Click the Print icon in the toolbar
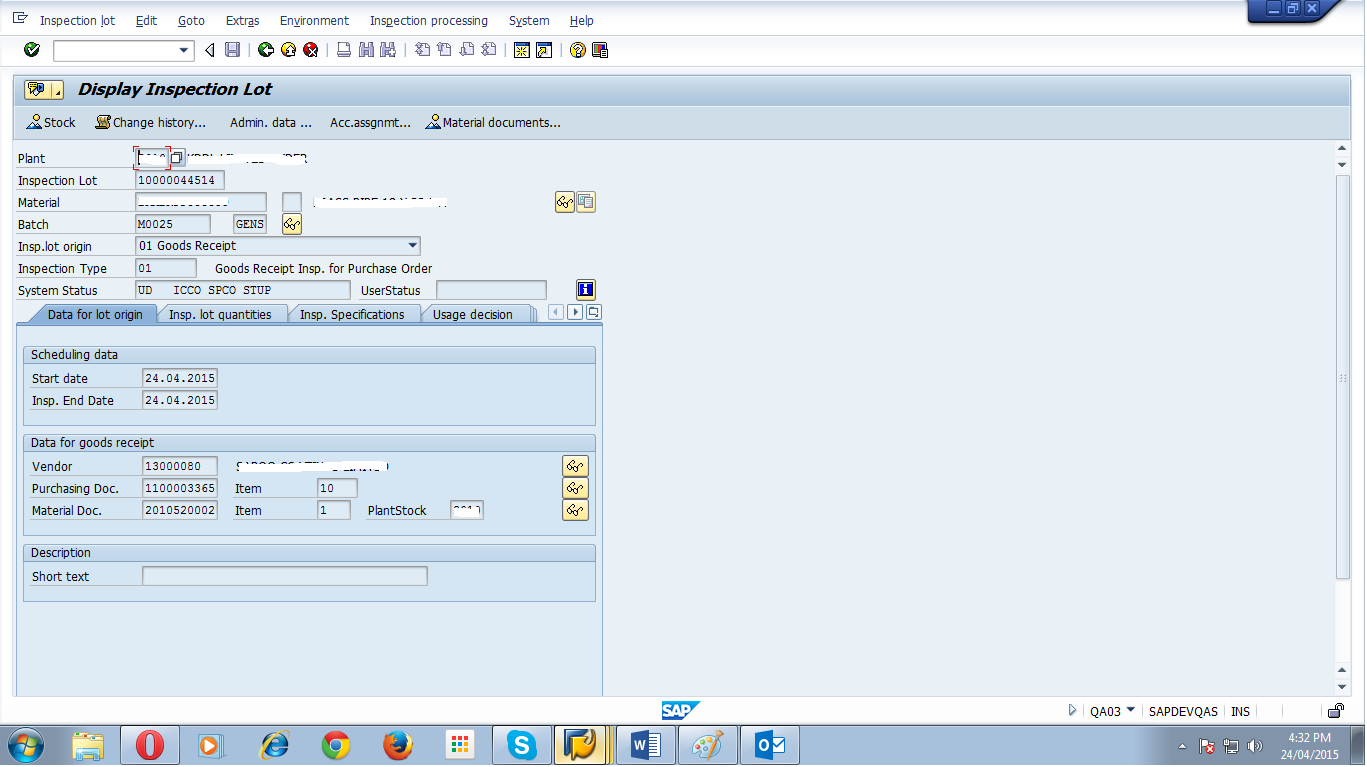The width and height of the screenshot is (1367, 767). [x=342, y=50]
